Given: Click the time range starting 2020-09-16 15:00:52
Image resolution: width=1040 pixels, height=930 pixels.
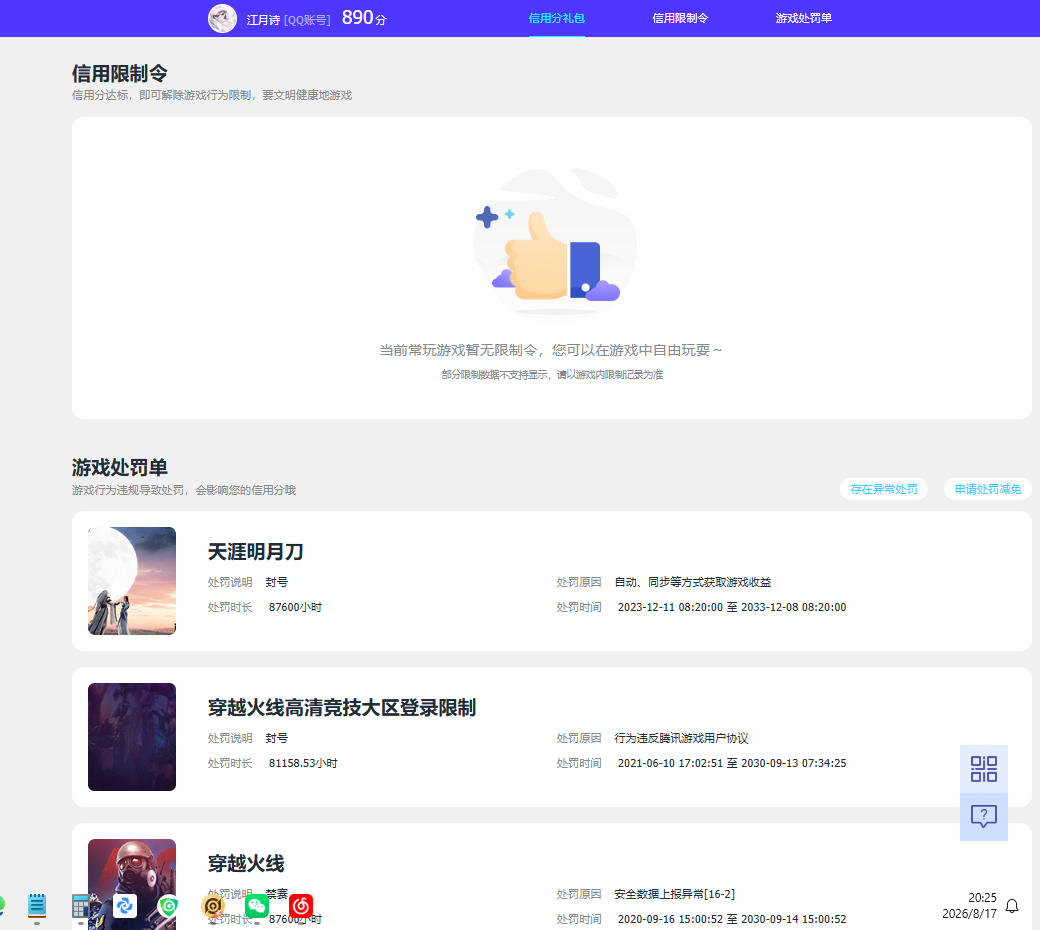Looking at the screenshot, I should (732, 919).
